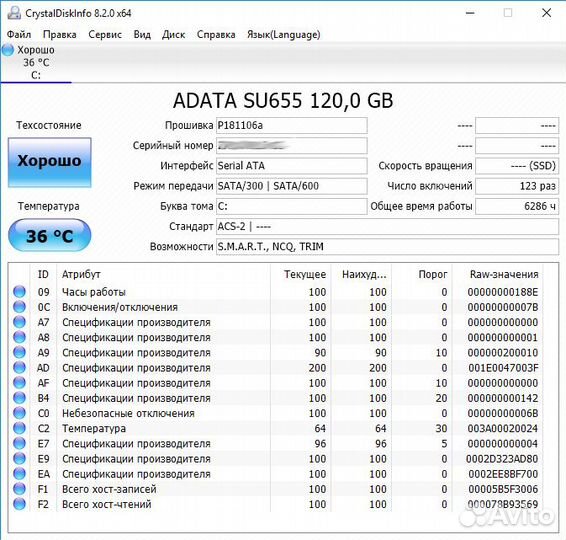566x540 pixels.
Task: Click the big Хорошо health status button
Action: tap(49, 162)
